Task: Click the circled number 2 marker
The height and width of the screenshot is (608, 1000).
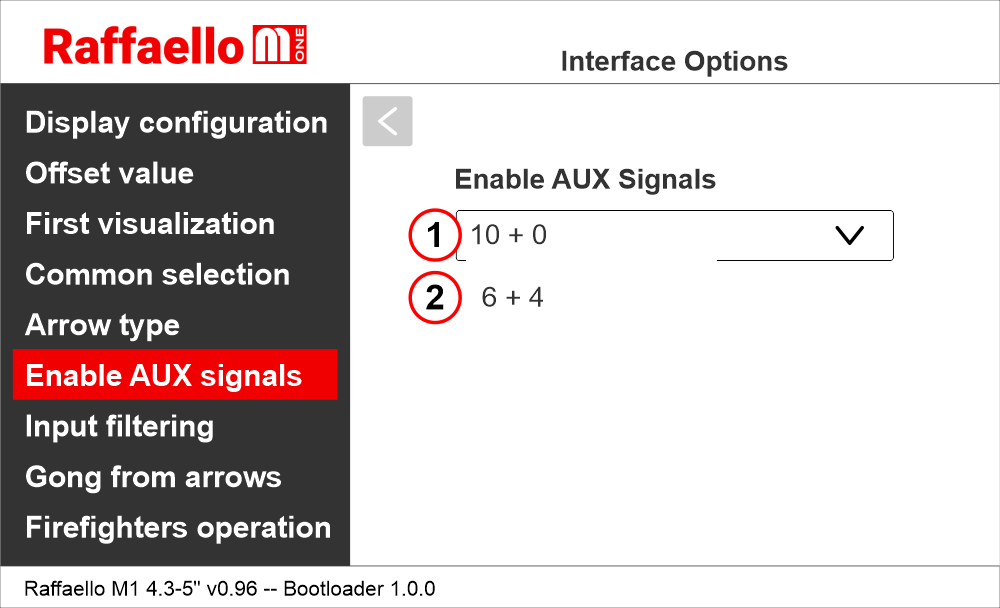Action: point(434,297)
